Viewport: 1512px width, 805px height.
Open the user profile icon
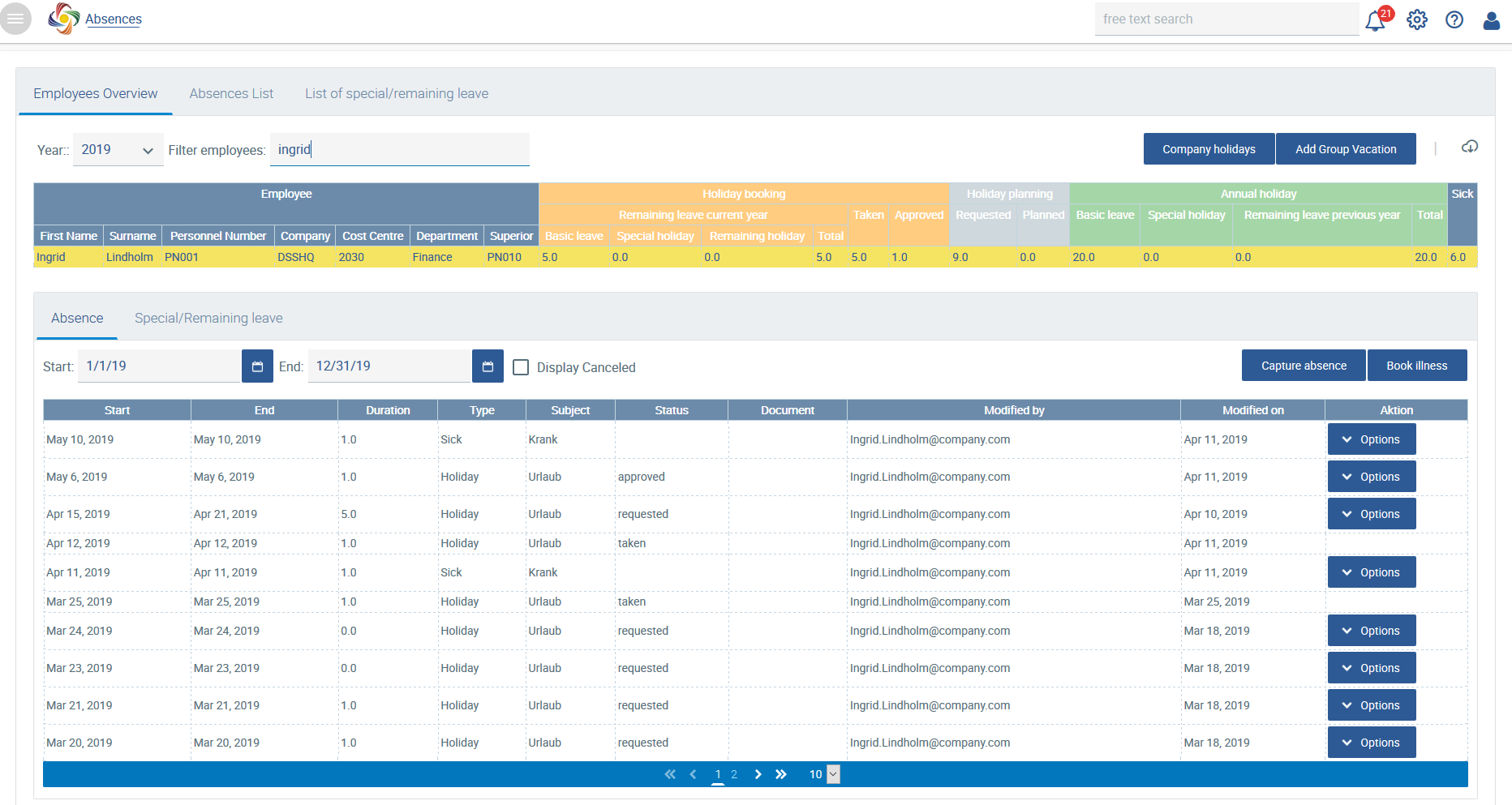(1492, 19)
